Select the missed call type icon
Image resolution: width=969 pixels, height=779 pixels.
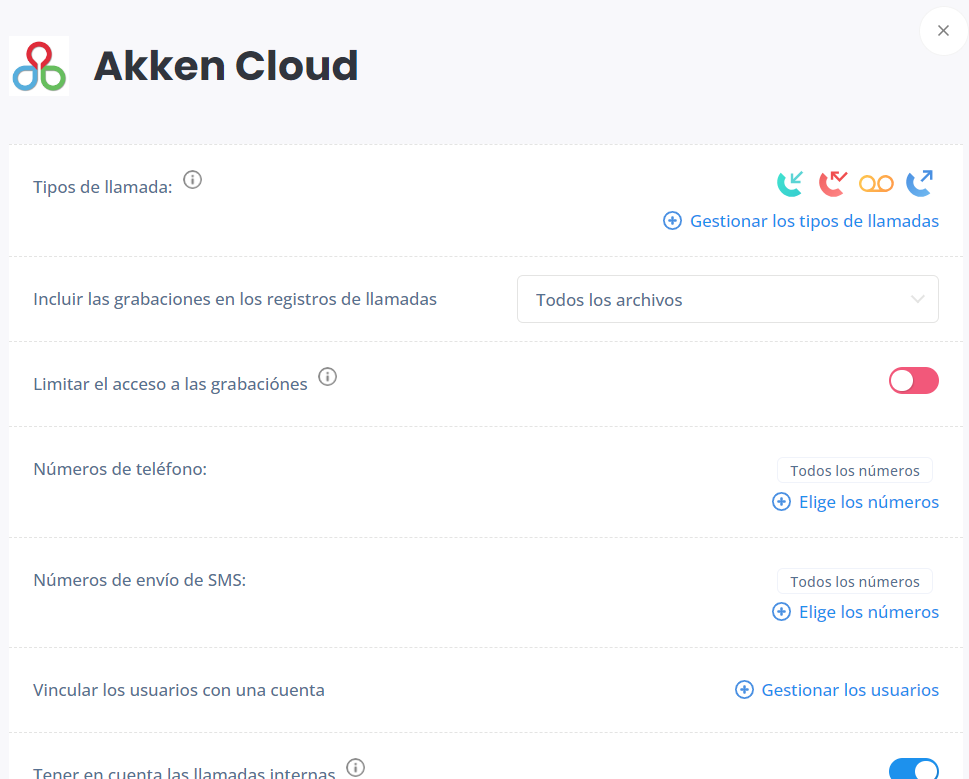coord(832,183)
